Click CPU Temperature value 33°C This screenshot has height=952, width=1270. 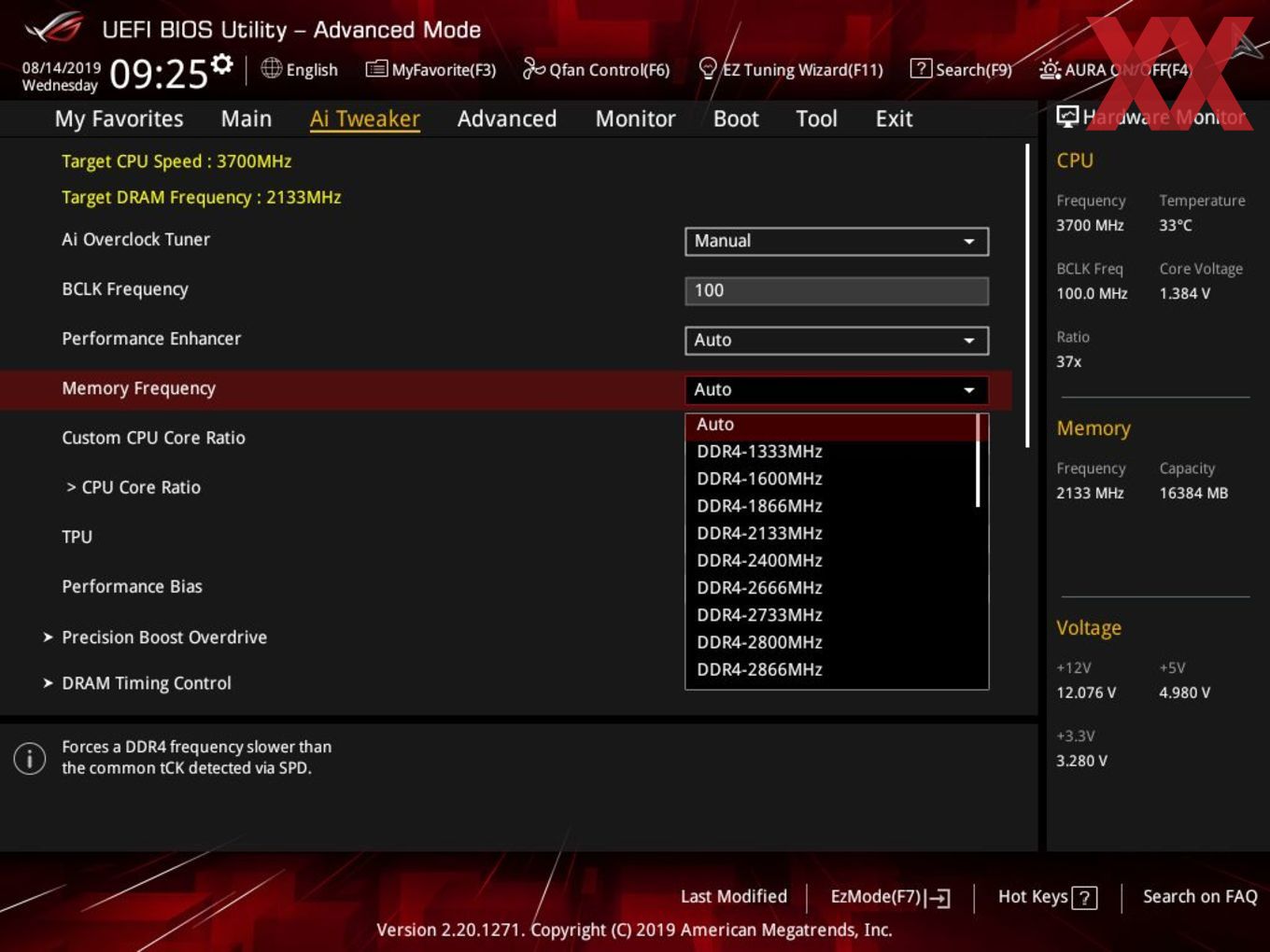(1176, 226)
